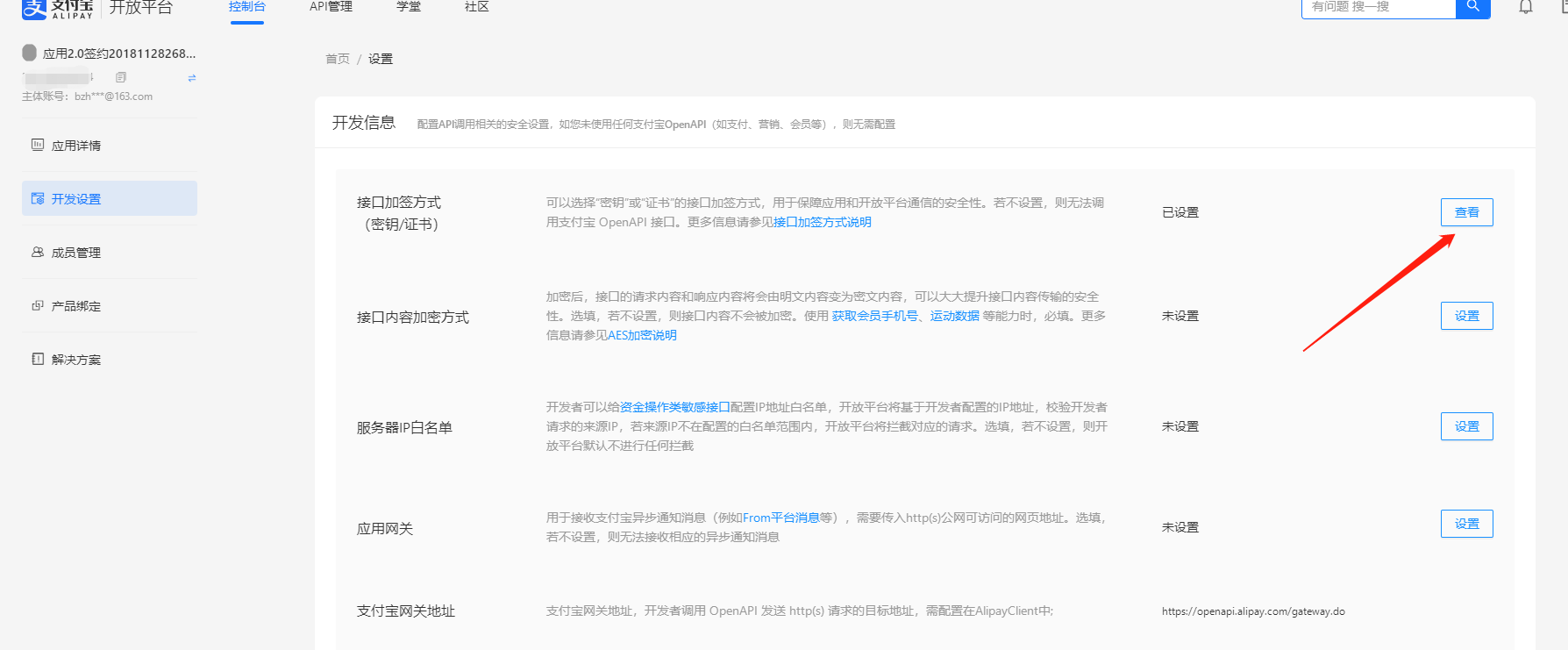Click 设置 button for 接口内容加密方式
Screen dimensions: 1568x650
(1466, 316)
